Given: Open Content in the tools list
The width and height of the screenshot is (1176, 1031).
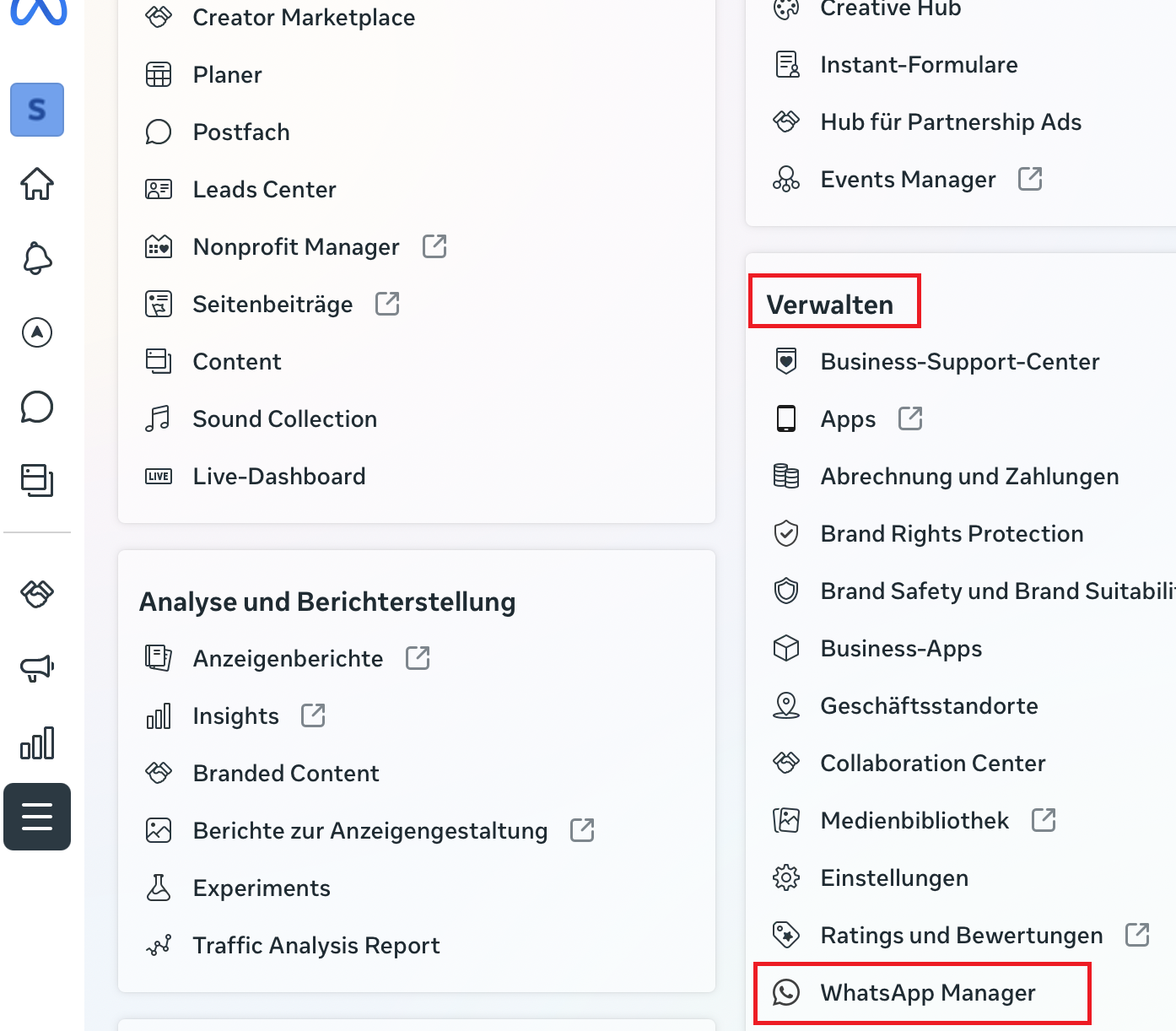Looking at the screenshot, I should pyautogui.click(x=237, y=361).
